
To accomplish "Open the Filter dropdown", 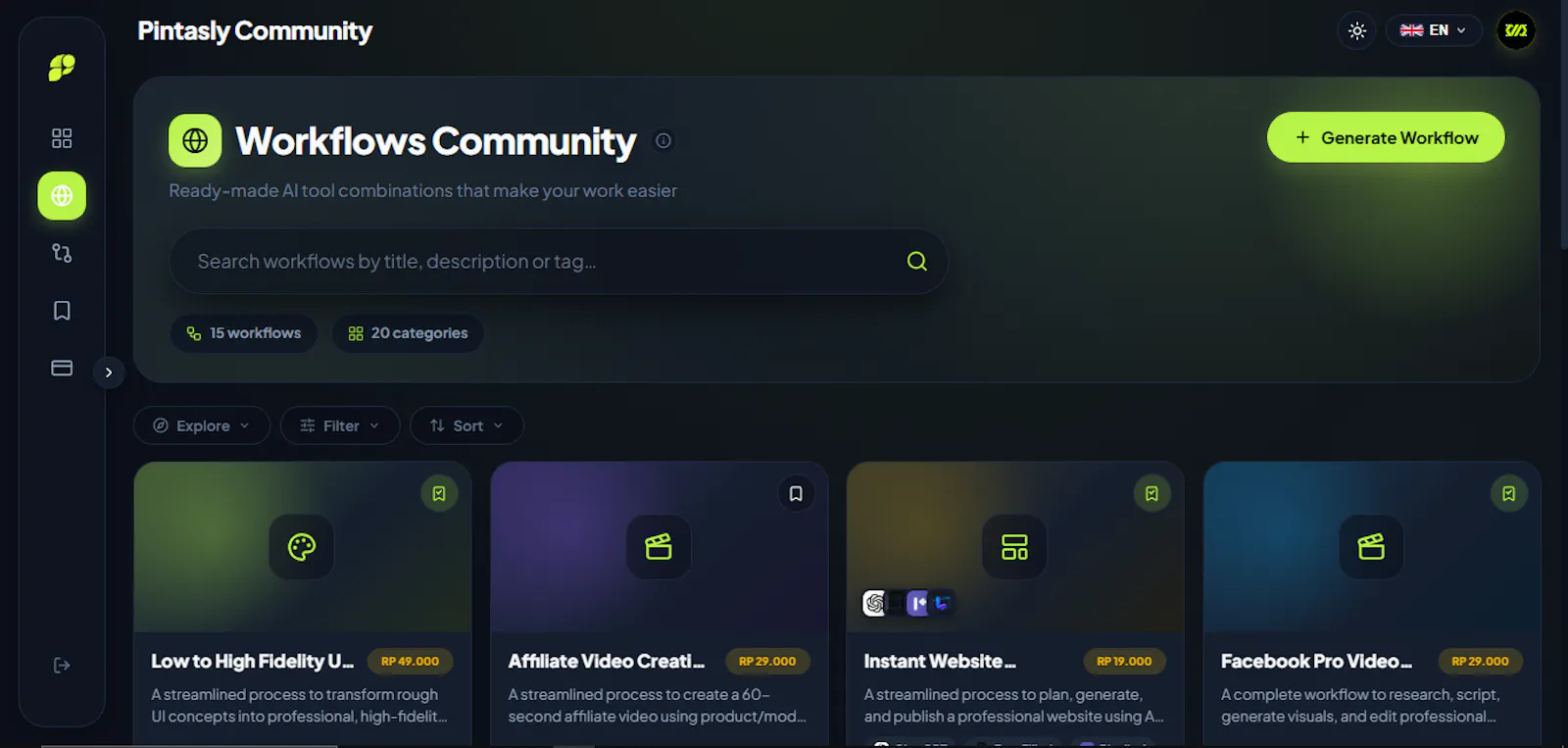I will tap(340, 425).
